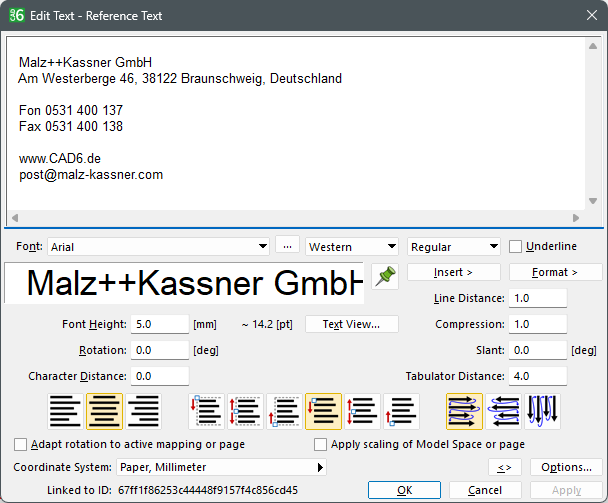608x503 pixels.
Task: Click the 'Am Westerberge 46' address line
Action: (180, 78)
